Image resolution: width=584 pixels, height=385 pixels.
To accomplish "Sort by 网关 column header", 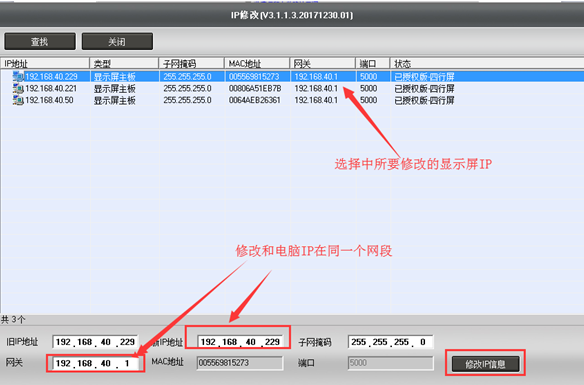I will (x=323, y=63).
